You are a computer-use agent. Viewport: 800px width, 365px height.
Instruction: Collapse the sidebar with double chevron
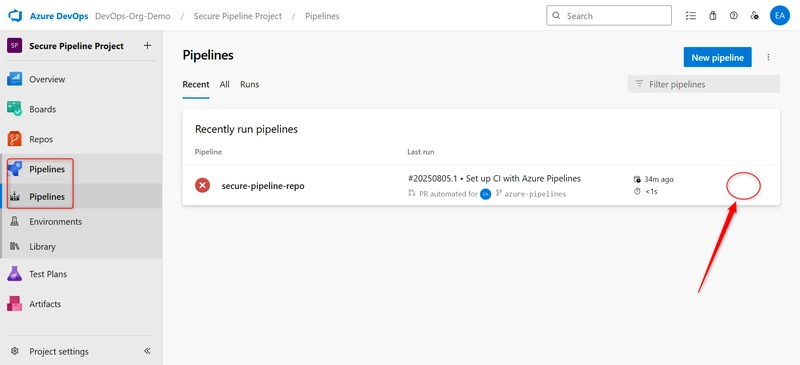coord(147,351)
